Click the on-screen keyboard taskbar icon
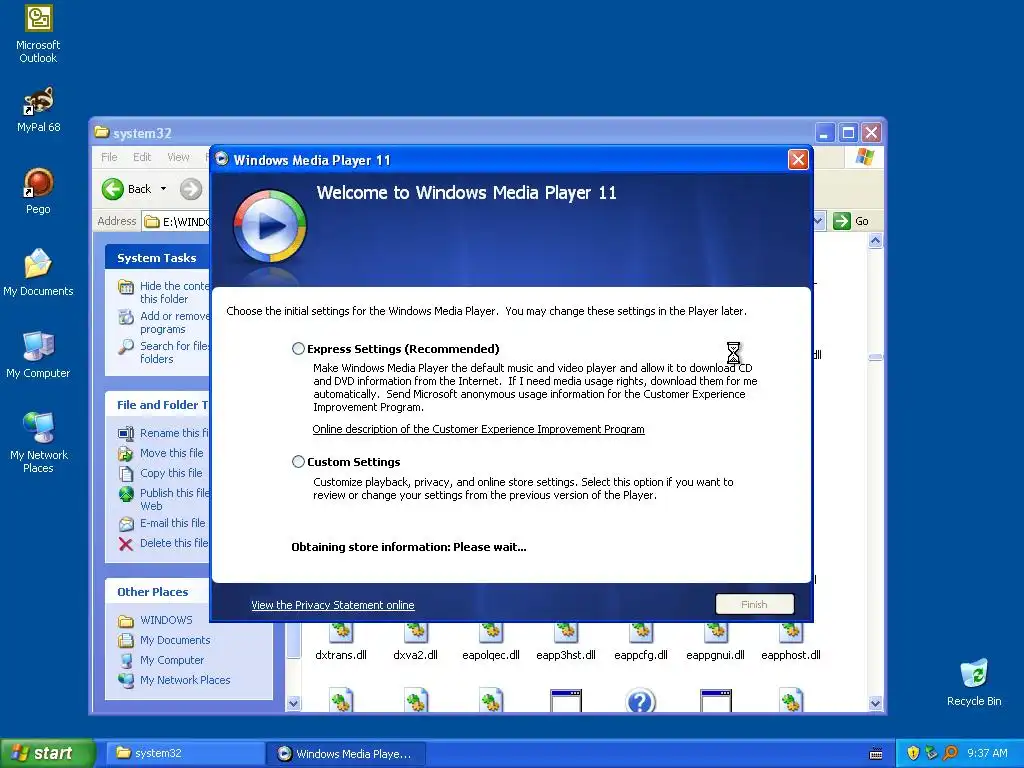This screenshot has height=768, width=1024. coord(876,754)
